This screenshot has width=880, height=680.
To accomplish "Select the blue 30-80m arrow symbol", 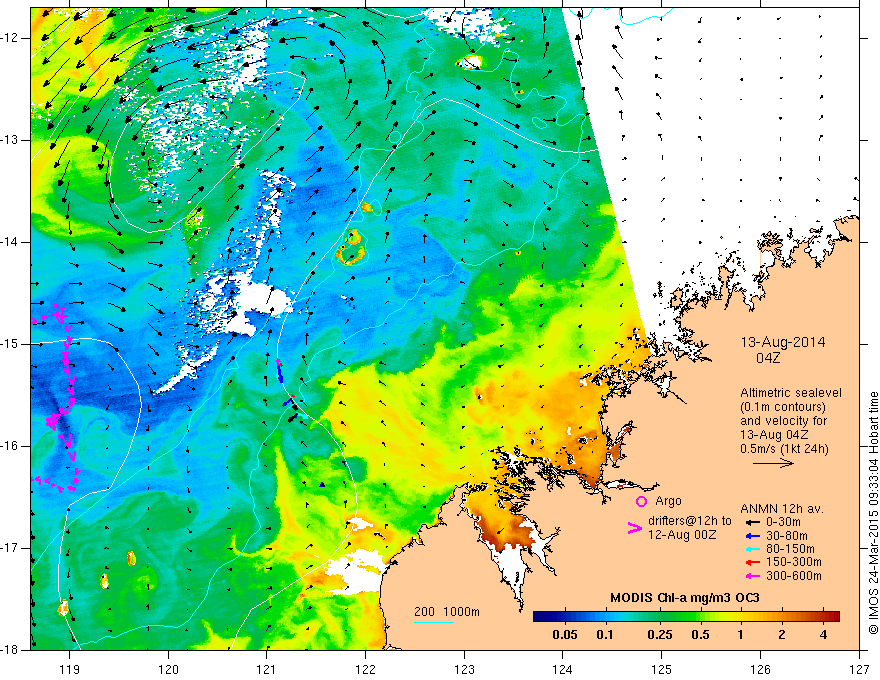I will point(752,536).
